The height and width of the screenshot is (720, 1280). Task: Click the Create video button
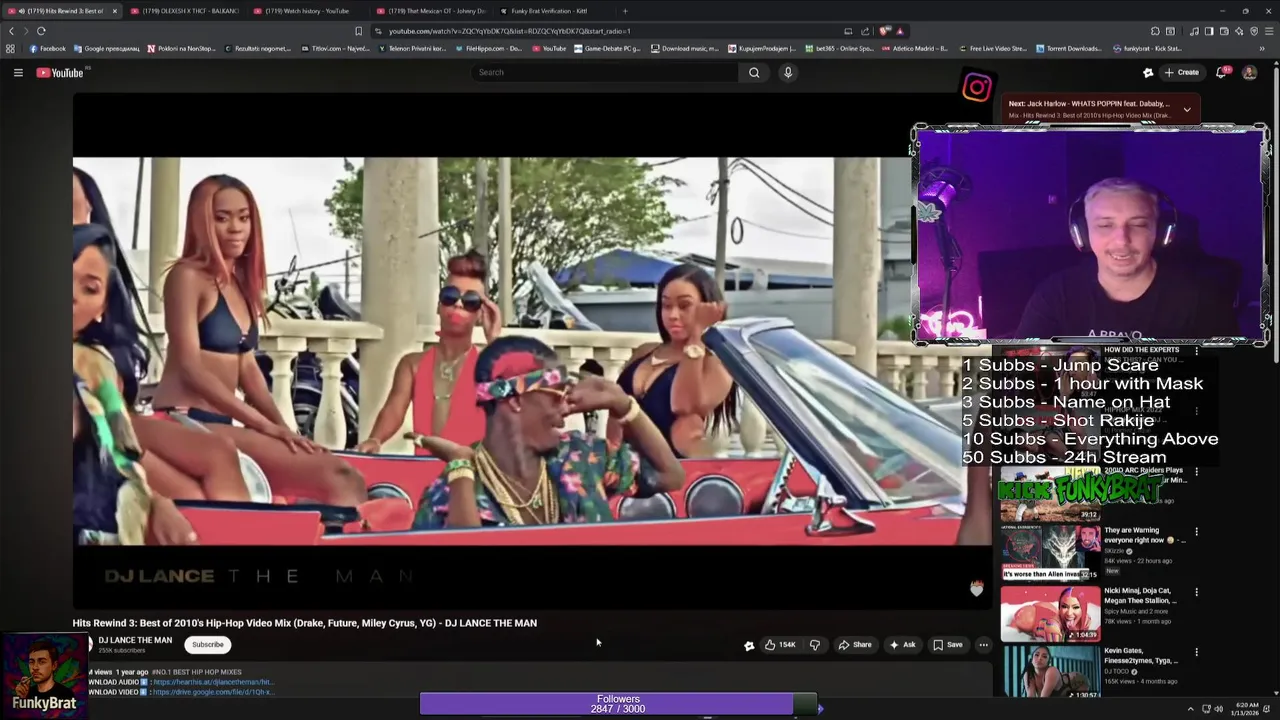click(x=1181, y=72)
